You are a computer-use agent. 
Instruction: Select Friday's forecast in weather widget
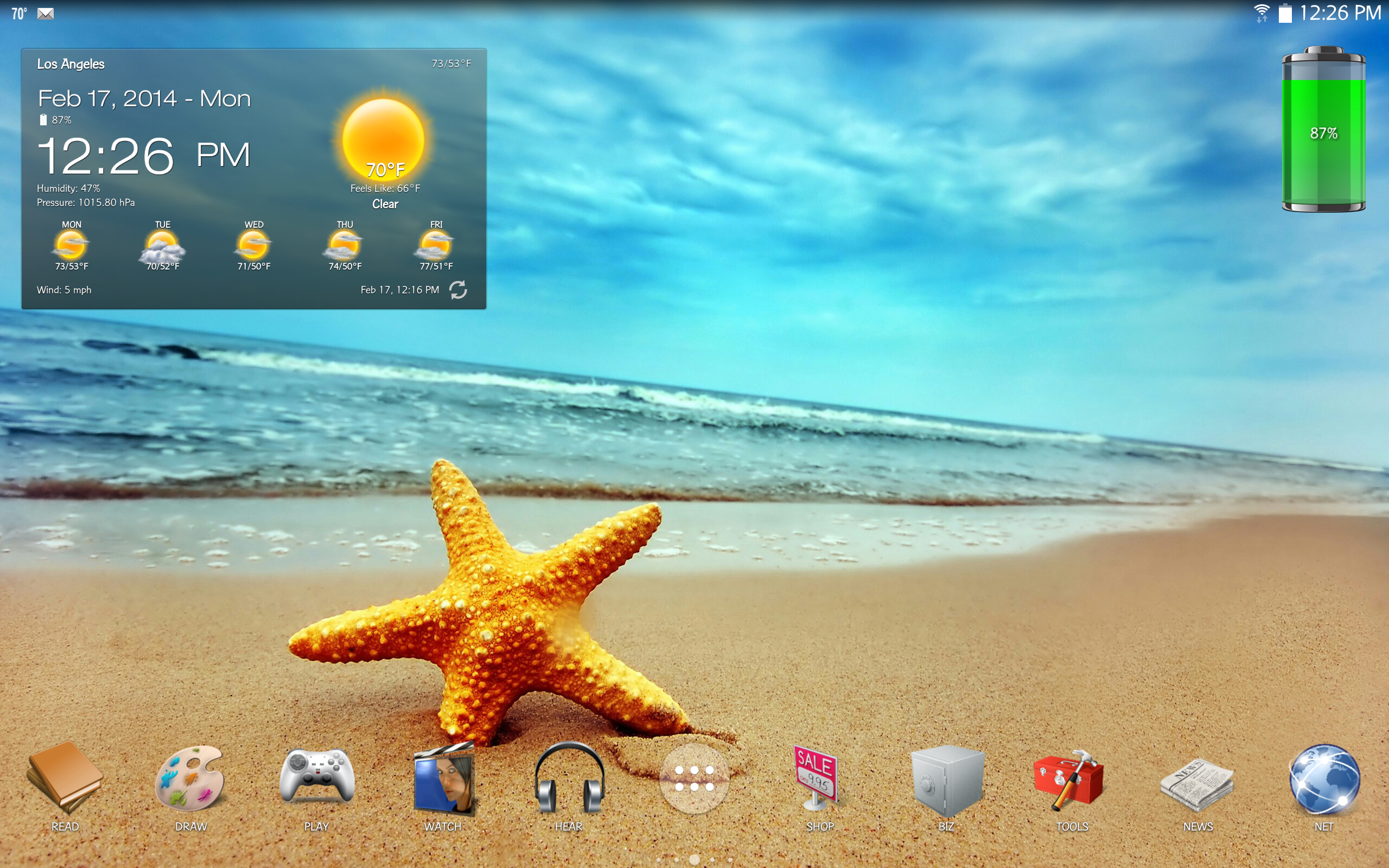click(436, 247)
